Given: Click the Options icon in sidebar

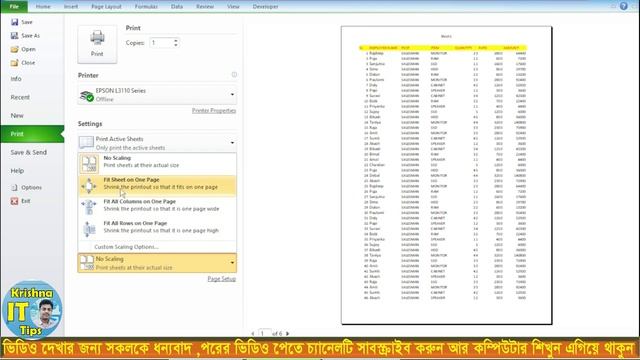Looking at the screenshot, I should click(x=14, y=187).
